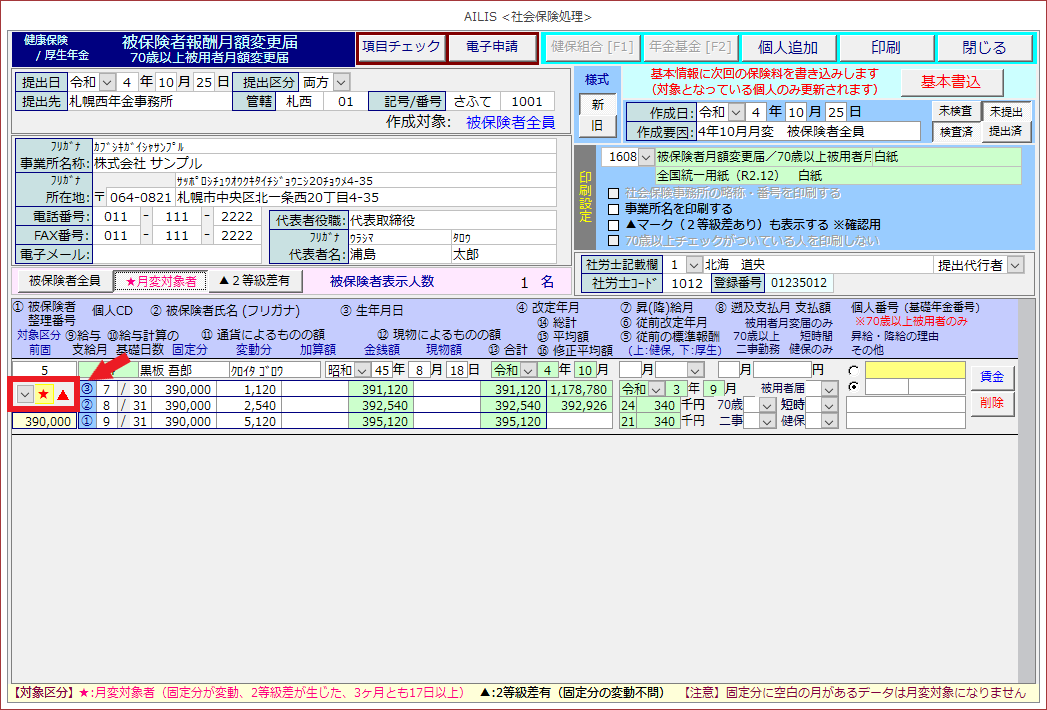Select circled ① marker for September row
The width and height of the screenshot is (1047, 710).
[x=87, y=421]
